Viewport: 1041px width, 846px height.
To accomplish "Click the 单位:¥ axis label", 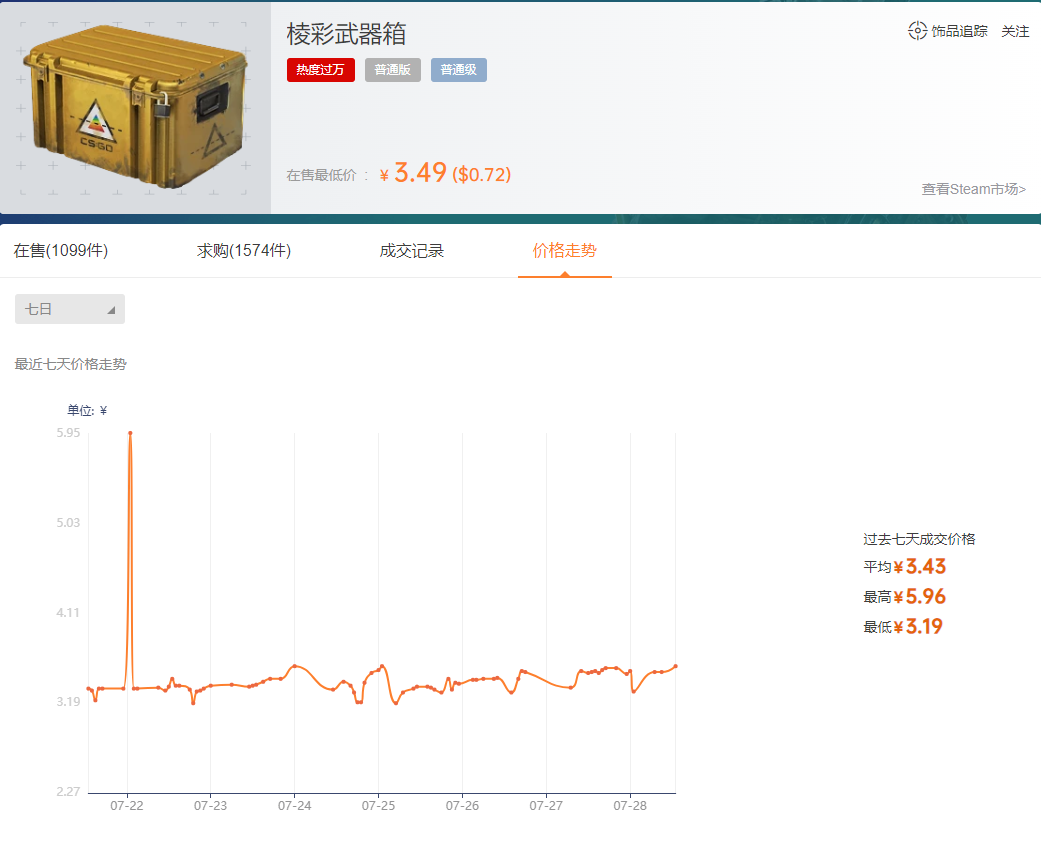I will tap(89, 410).
